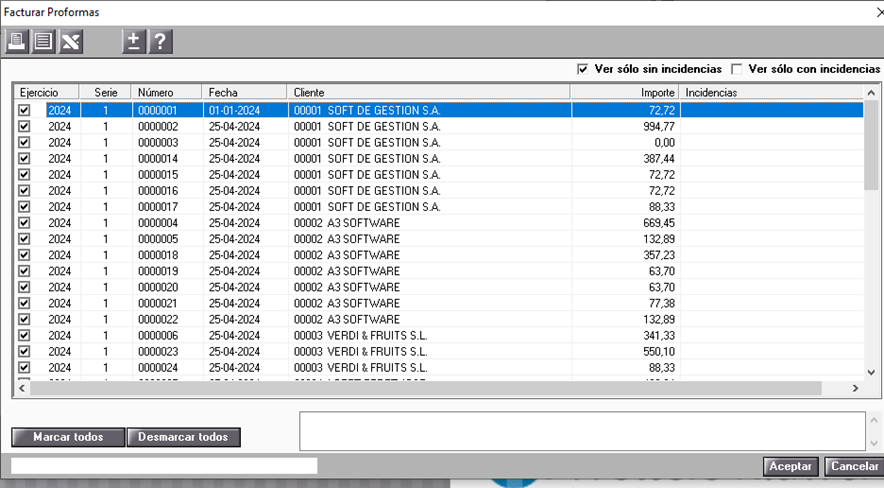Select the Número cell 0000023

click(167, 351)
